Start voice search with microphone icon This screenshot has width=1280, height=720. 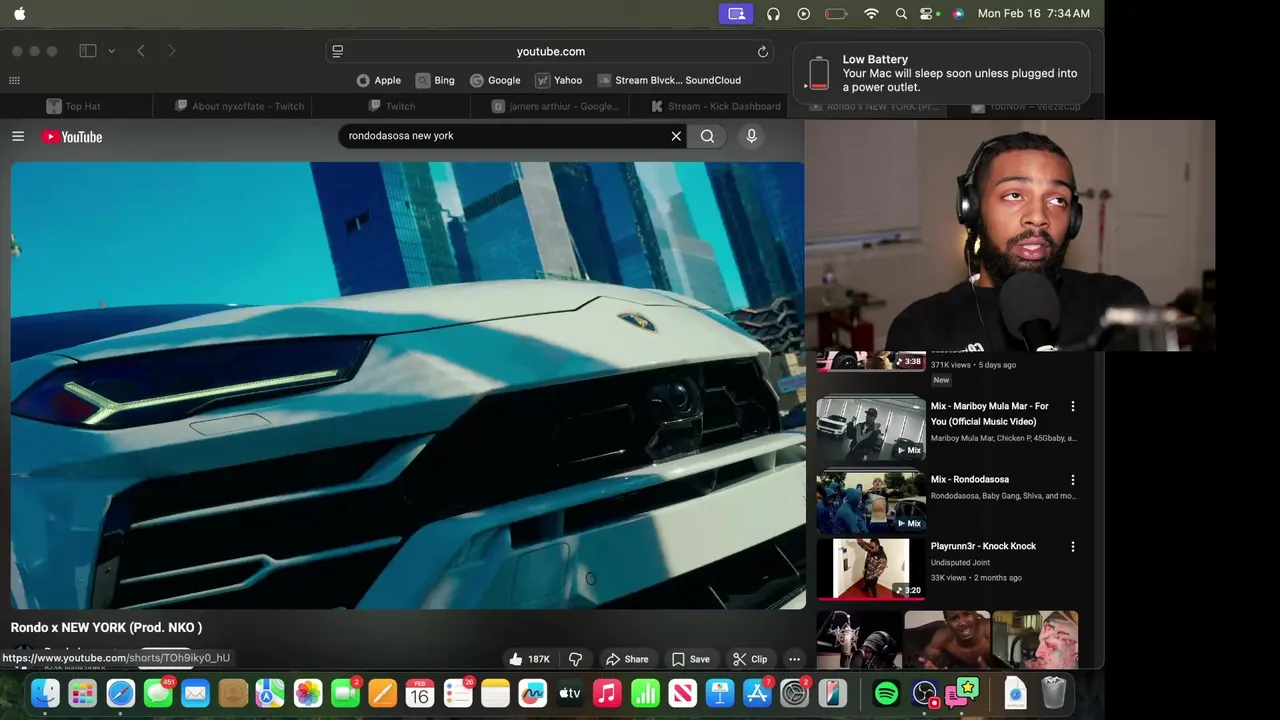[x=751, y=136]
